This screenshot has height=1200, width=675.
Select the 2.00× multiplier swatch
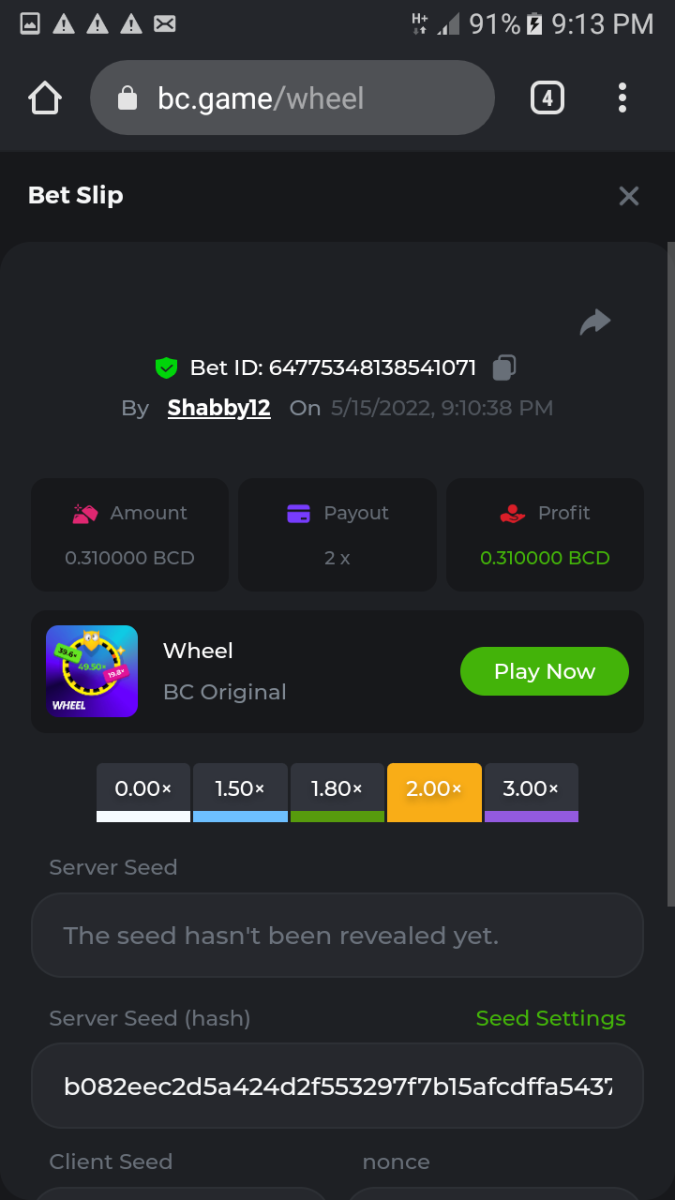pos(434,791)
